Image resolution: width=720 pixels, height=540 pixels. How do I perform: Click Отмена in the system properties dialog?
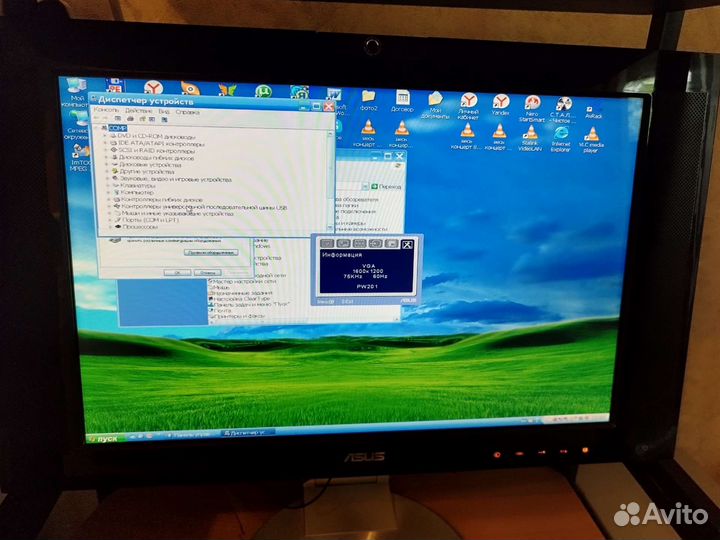click(x=208, y=273)
